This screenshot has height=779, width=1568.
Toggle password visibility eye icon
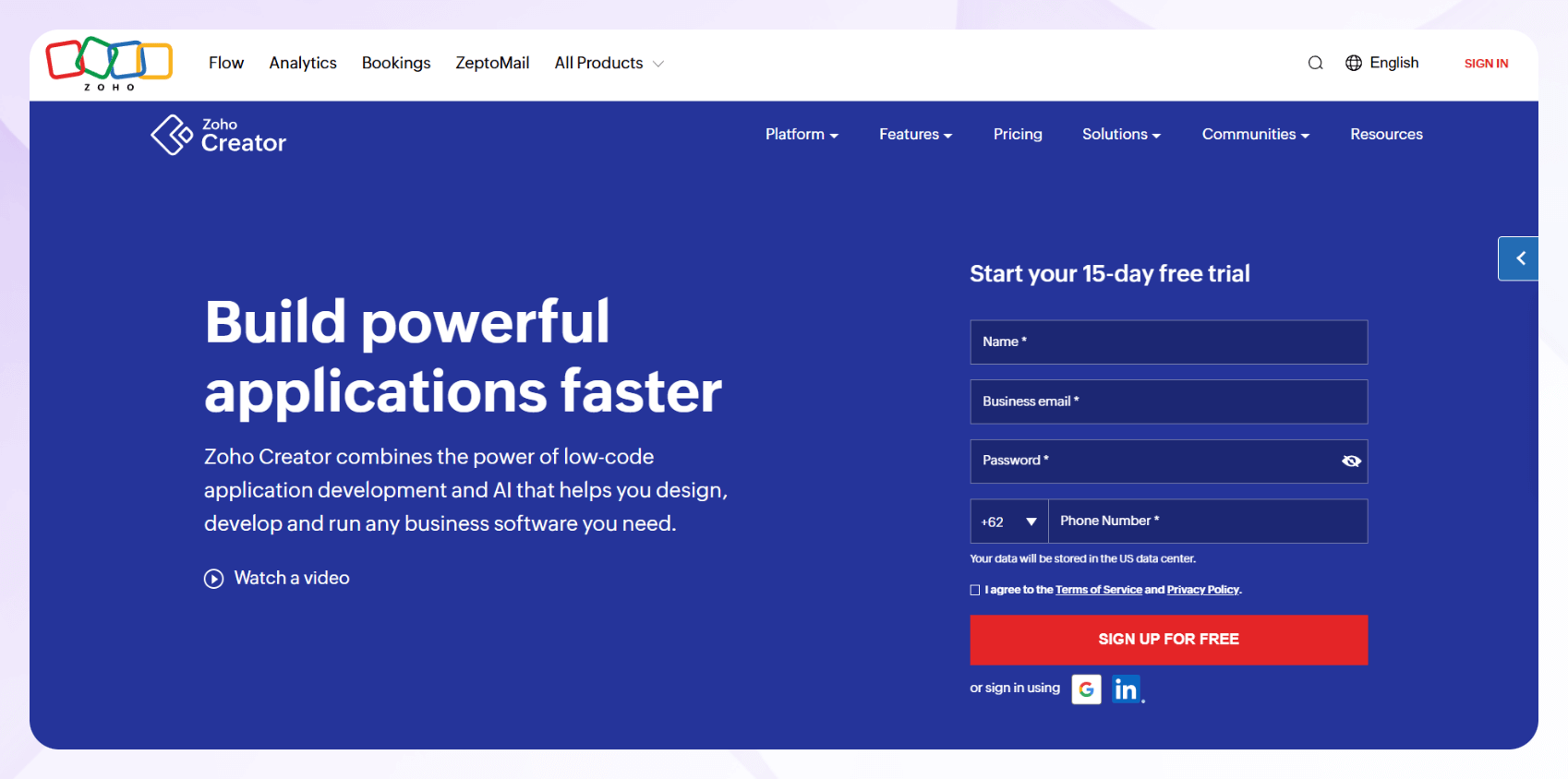[x=1351, y=461]
